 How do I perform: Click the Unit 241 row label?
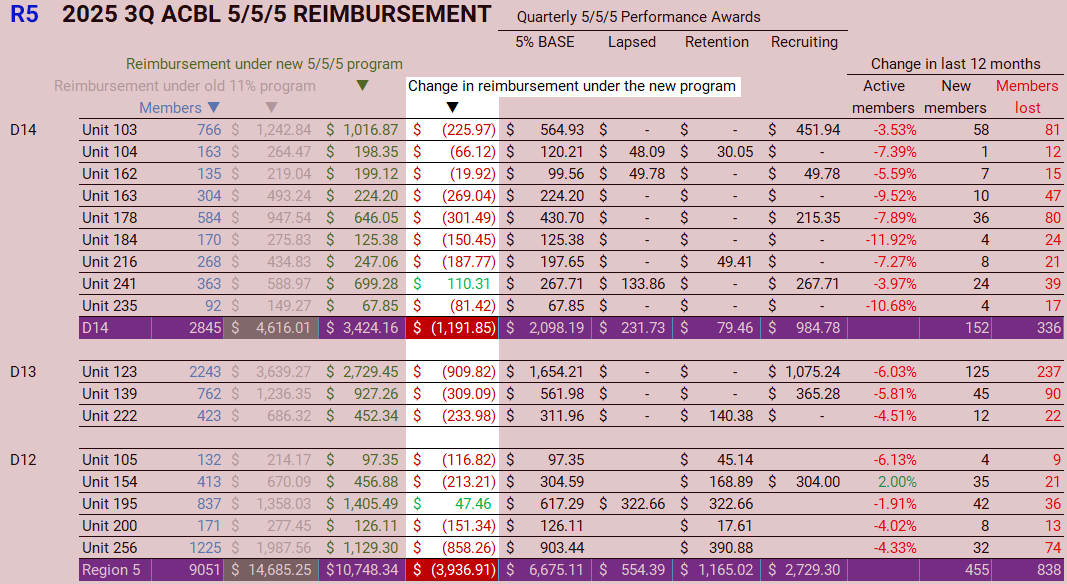[110, 284]
